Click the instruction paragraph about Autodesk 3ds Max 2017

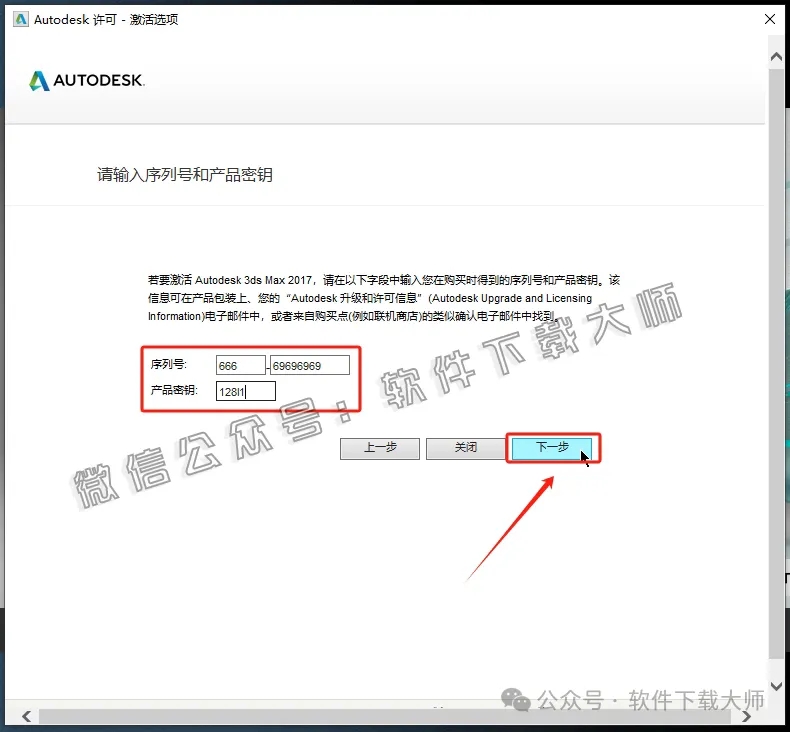384,298
